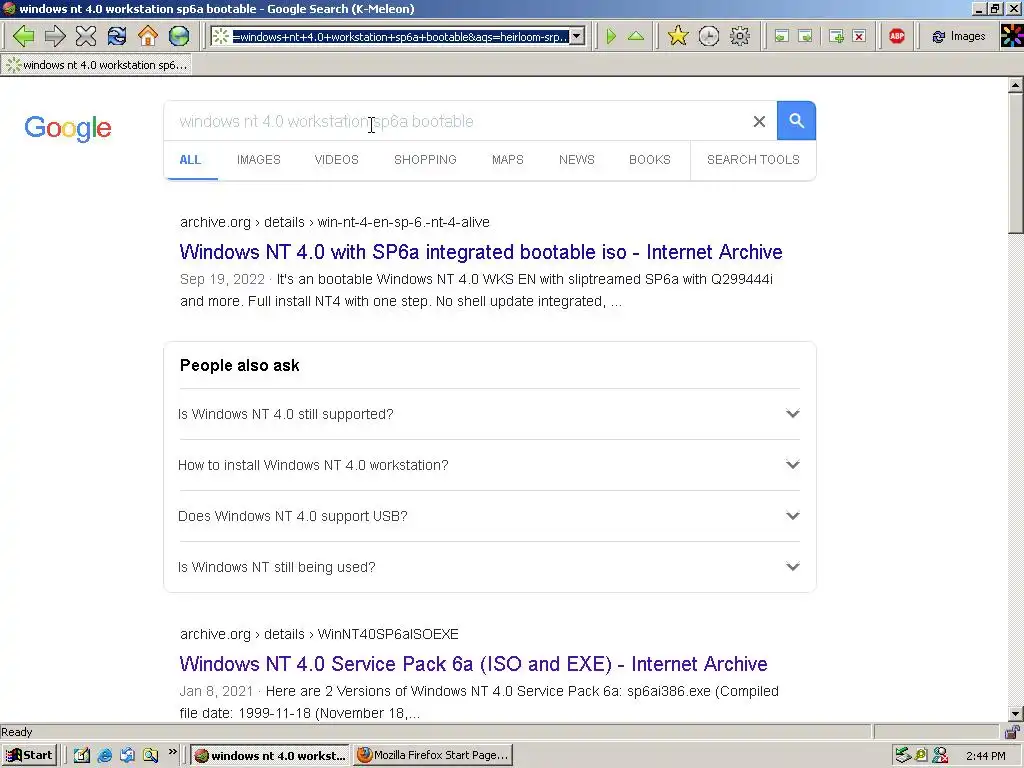Switch to the NEWS search tab
Screen dimensions: 1024x768
coord(577,160)
